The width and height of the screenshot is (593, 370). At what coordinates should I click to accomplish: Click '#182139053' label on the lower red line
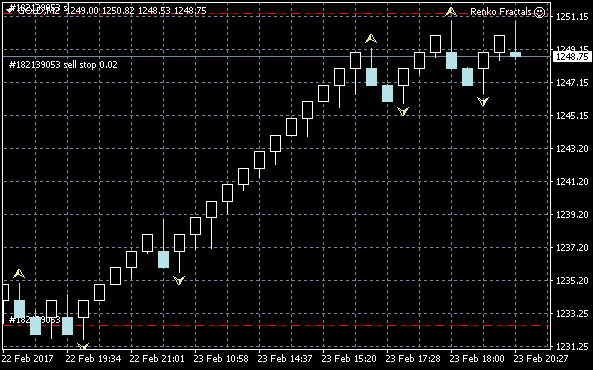pos(35,320)
